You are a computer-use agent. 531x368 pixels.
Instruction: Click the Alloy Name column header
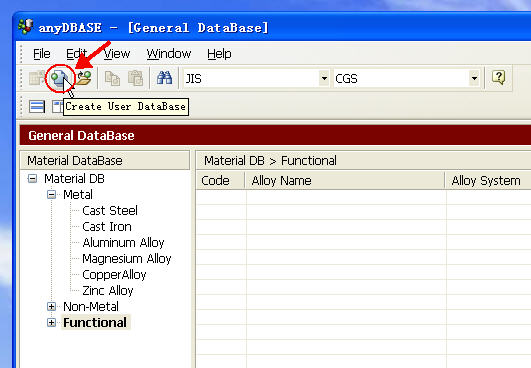(x=344, y=180)
